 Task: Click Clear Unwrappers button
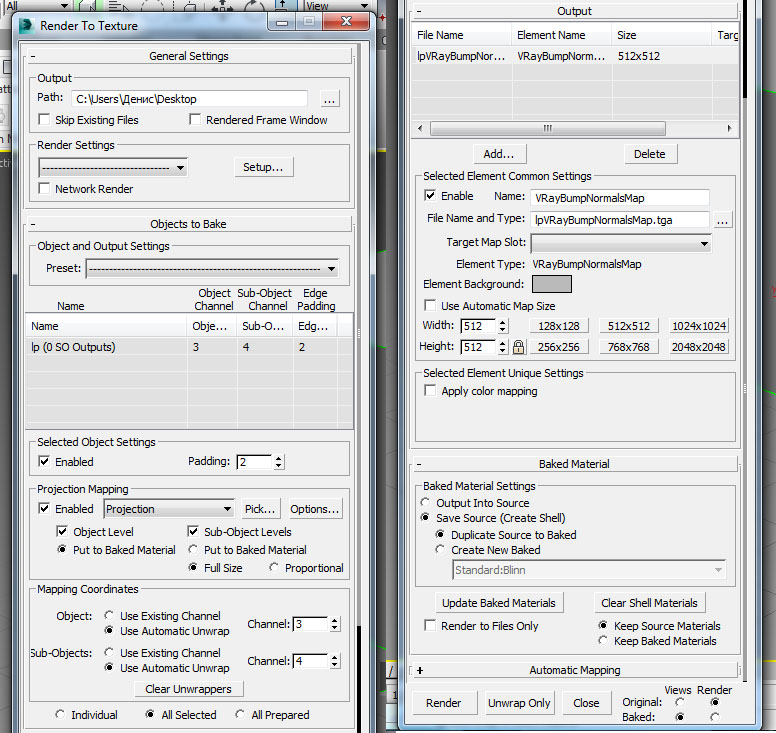click(x=189, y=689)
